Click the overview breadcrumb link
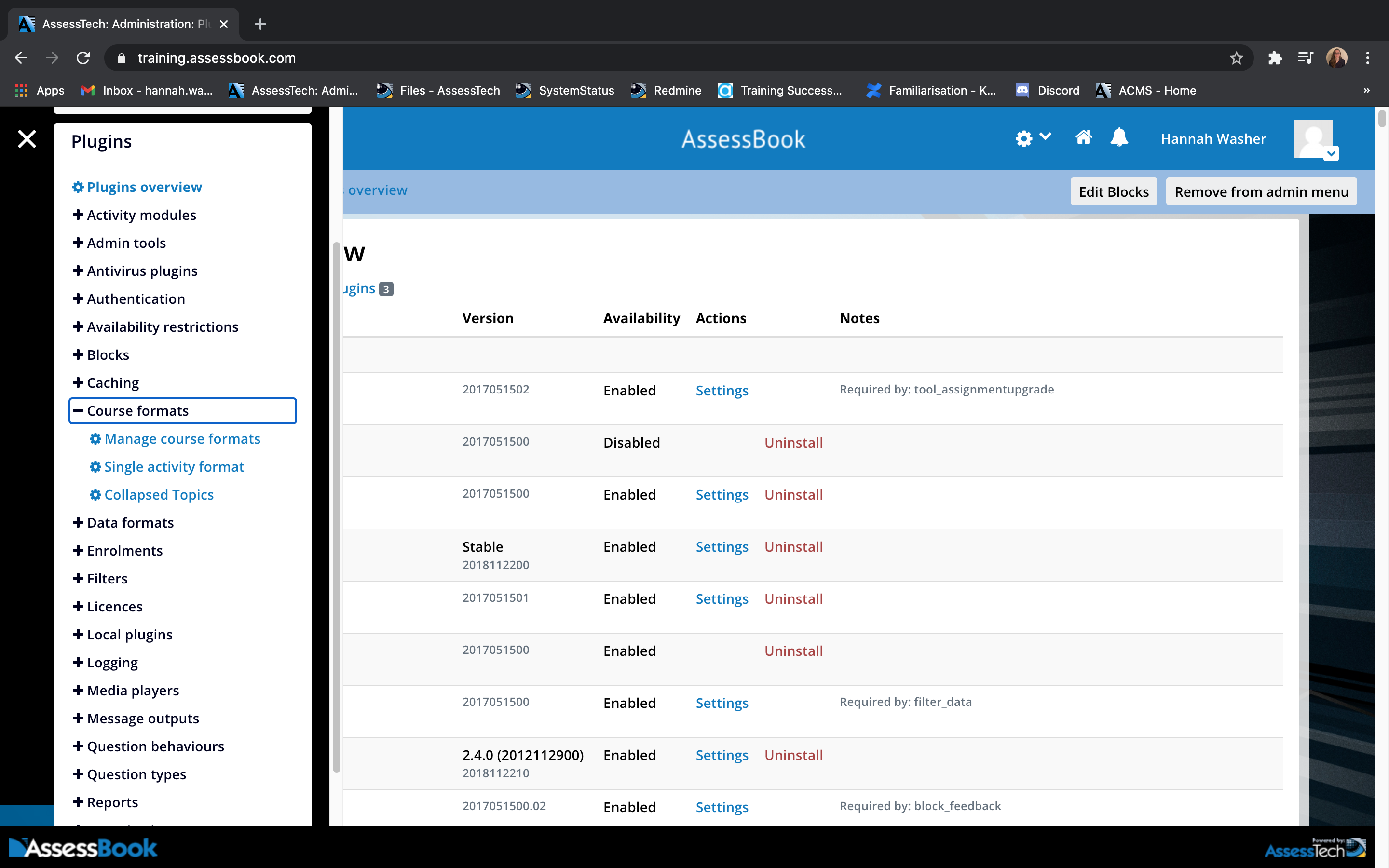Image resolution: width=1389 pixels, height=868 pixels. [377, 190]
